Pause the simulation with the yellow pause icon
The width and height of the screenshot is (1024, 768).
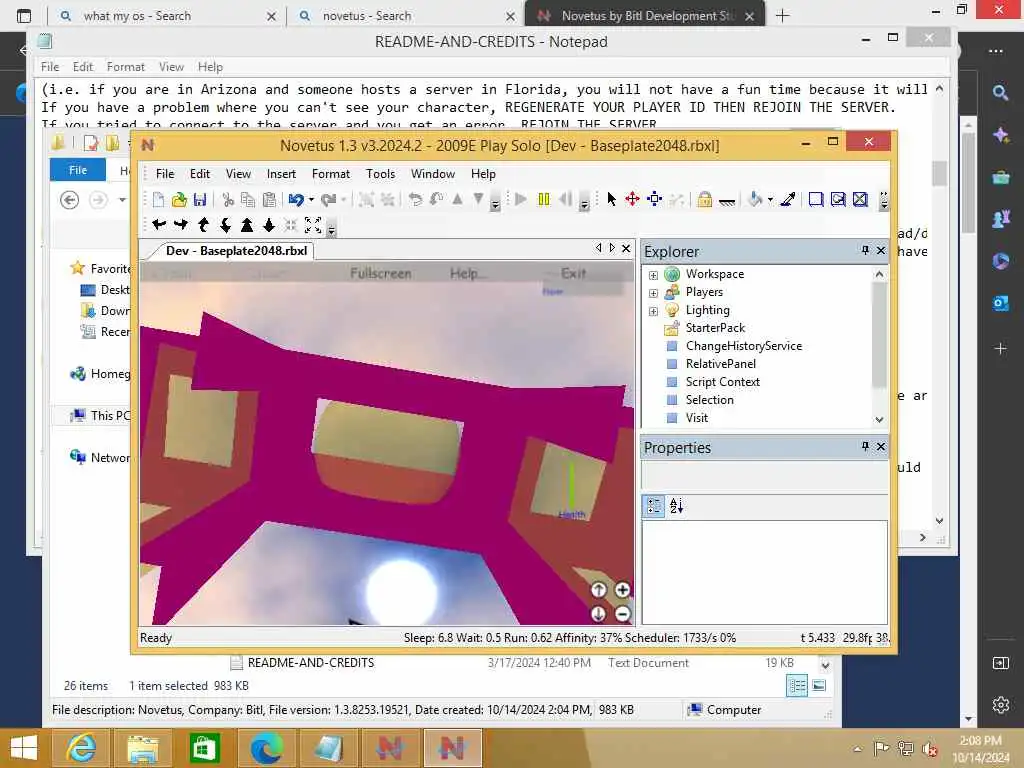[x=543, y=199]
